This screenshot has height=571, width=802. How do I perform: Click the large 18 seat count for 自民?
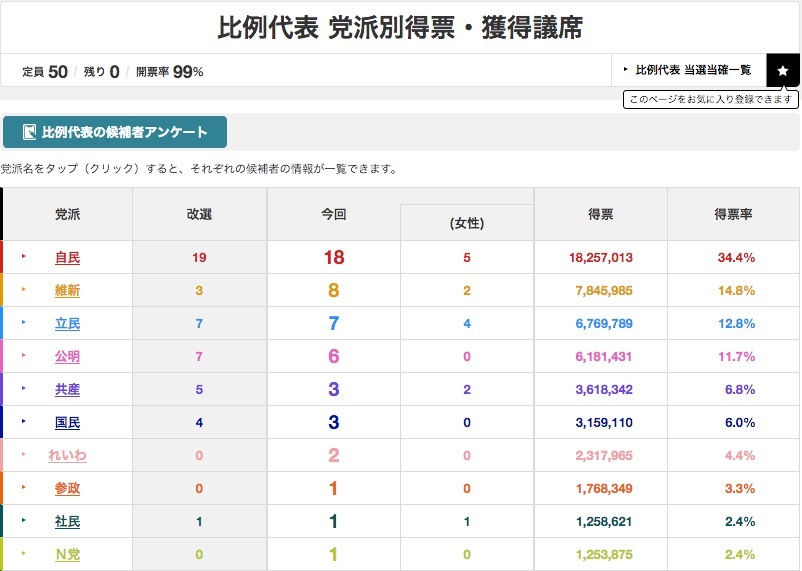(x=333, y=257)
